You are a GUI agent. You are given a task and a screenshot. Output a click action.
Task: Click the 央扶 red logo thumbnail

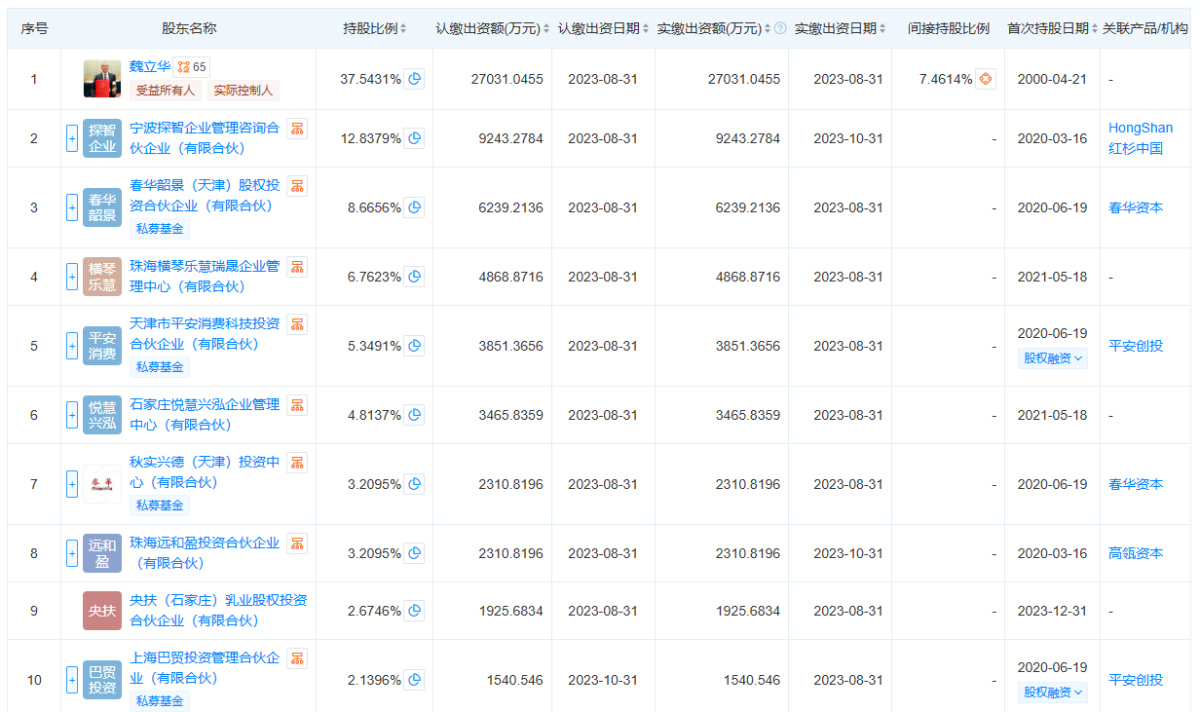tap(102, 611)
